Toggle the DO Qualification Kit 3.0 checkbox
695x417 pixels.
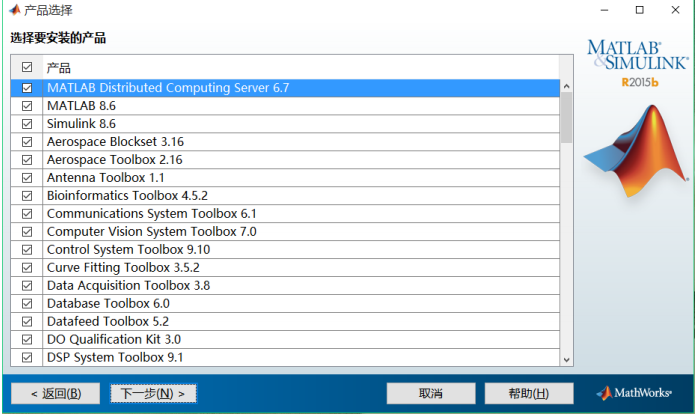tap(27, 339)
